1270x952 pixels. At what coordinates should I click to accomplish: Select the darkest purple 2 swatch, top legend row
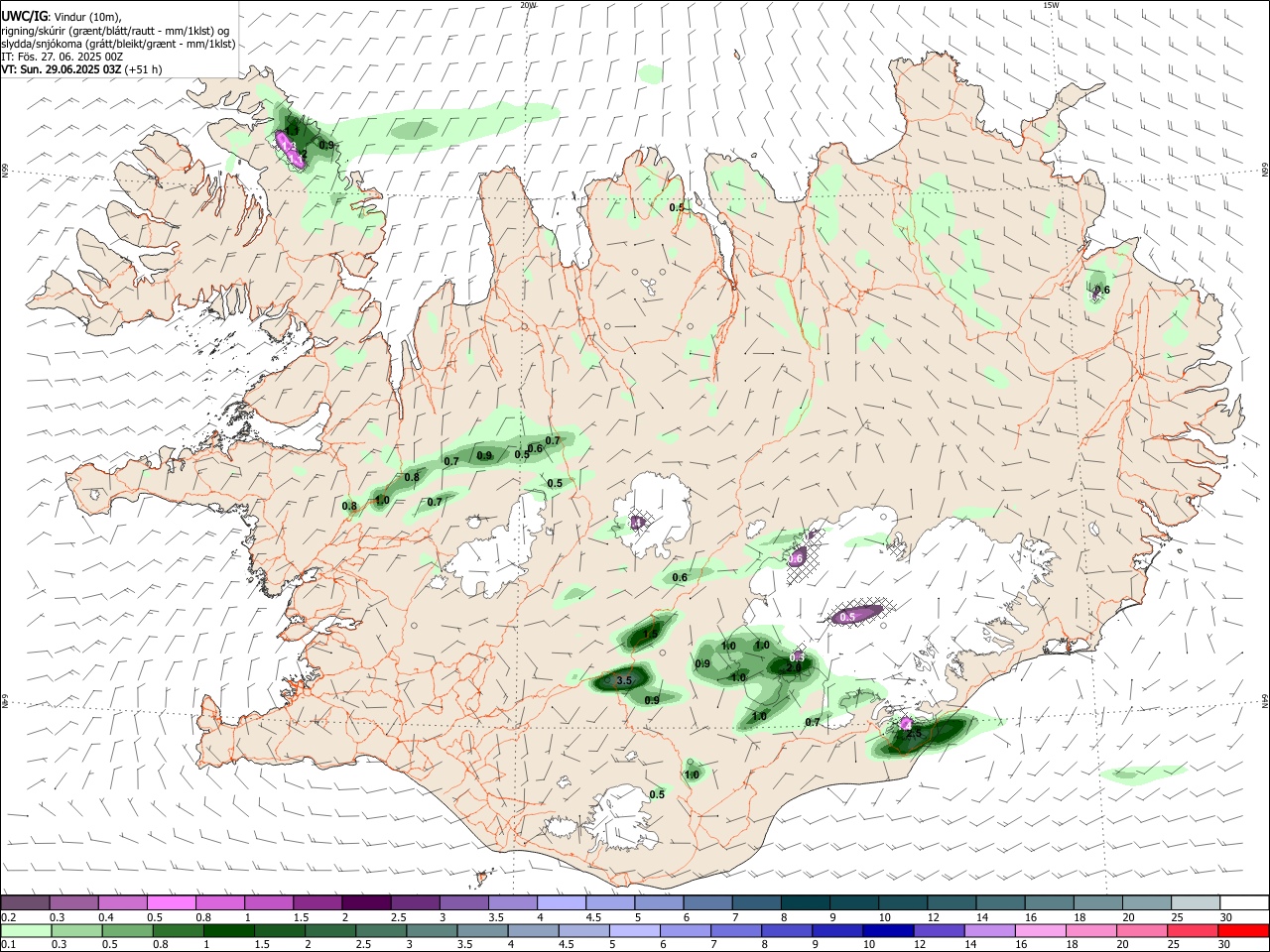(365, 903)
